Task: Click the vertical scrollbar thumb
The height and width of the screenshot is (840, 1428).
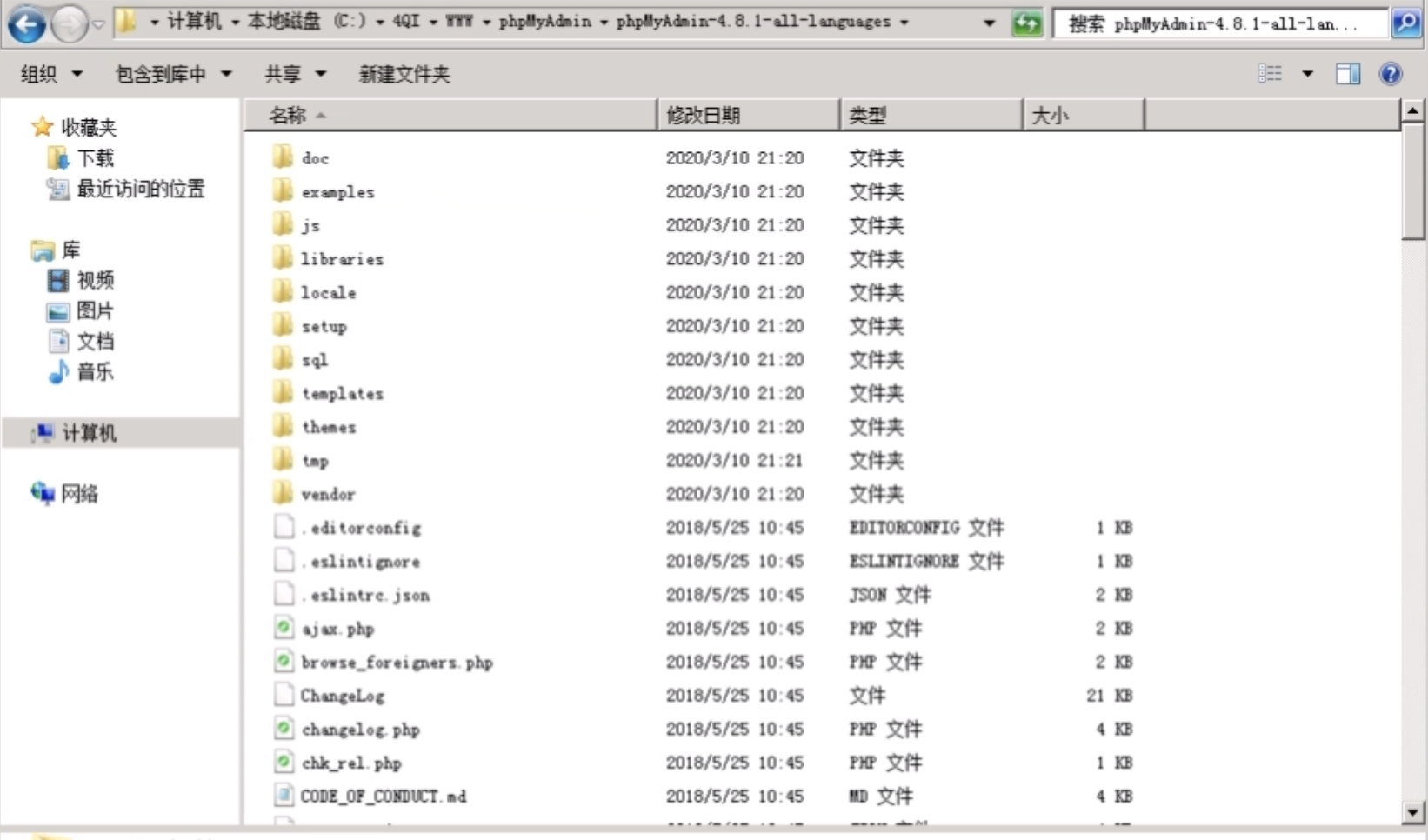Action: (1413, 181)
